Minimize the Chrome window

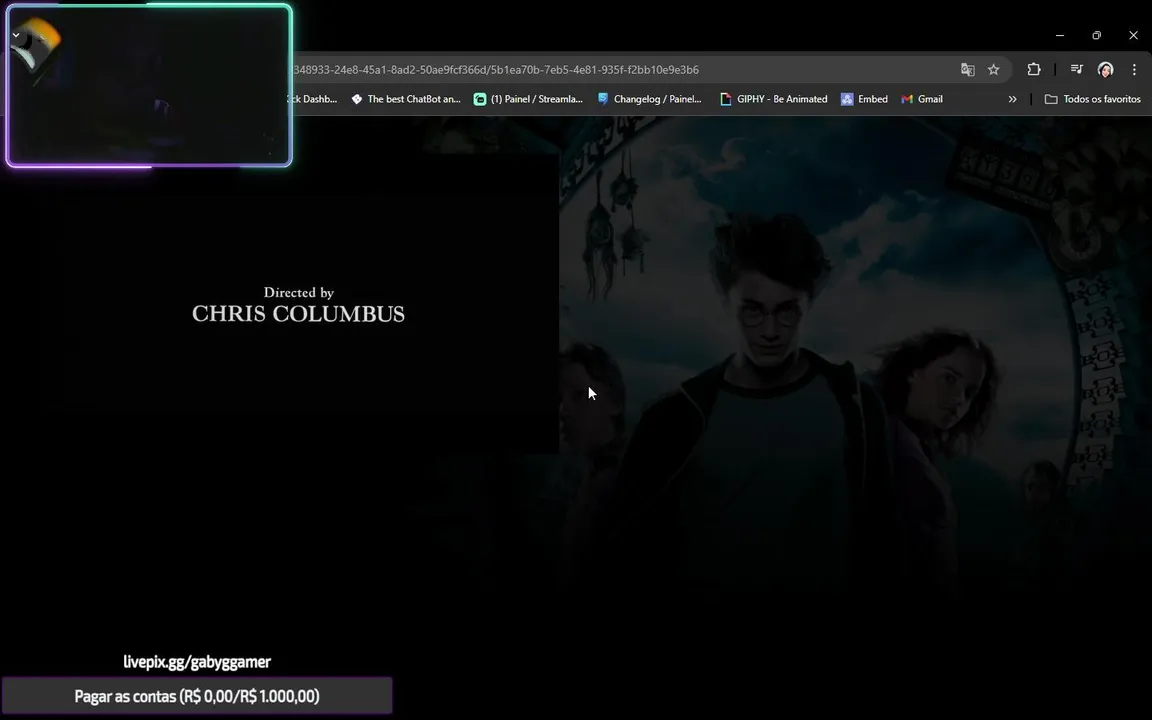pos(1059,35)
